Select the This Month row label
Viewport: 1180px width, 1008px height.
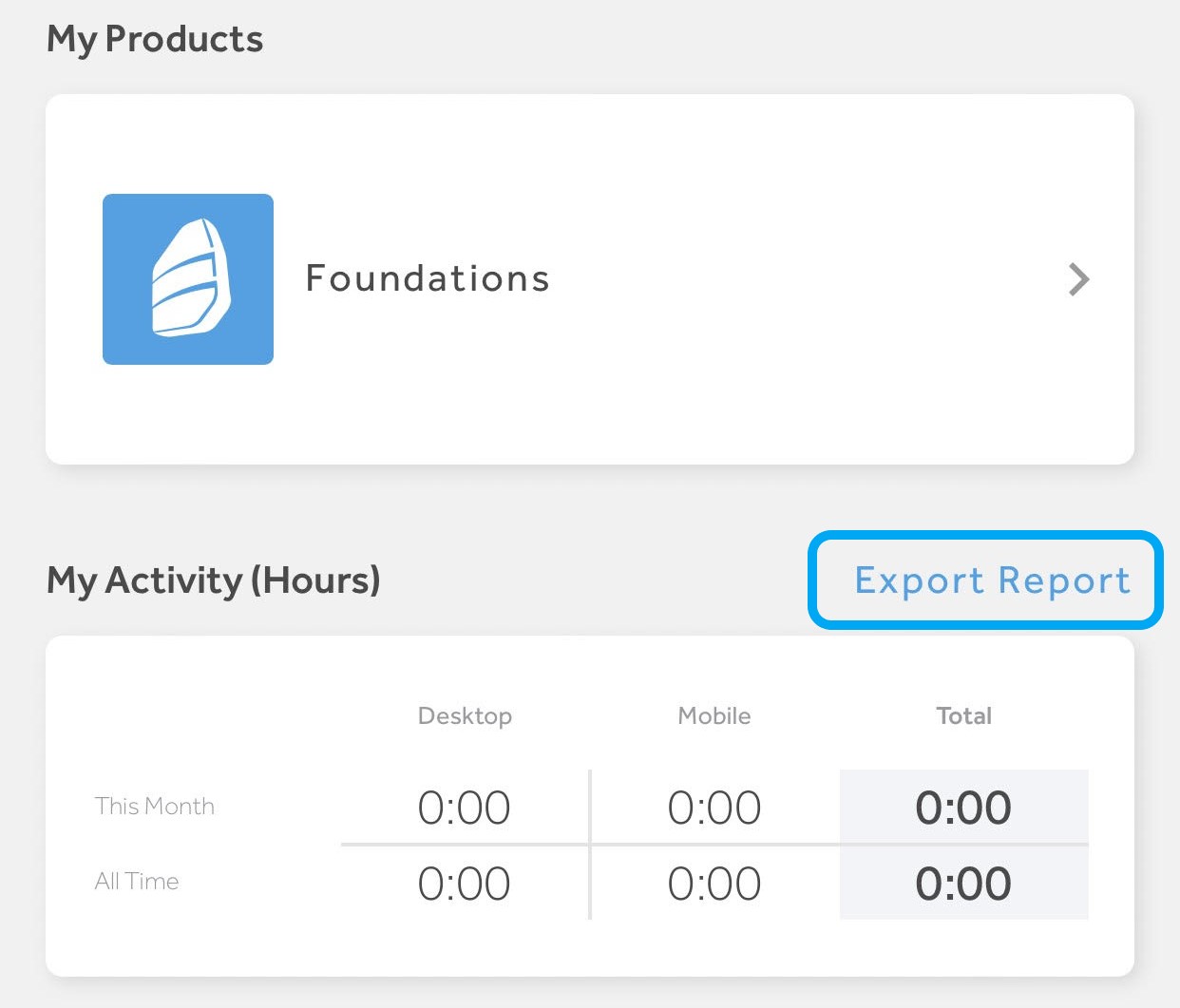(x=154, y=807)
